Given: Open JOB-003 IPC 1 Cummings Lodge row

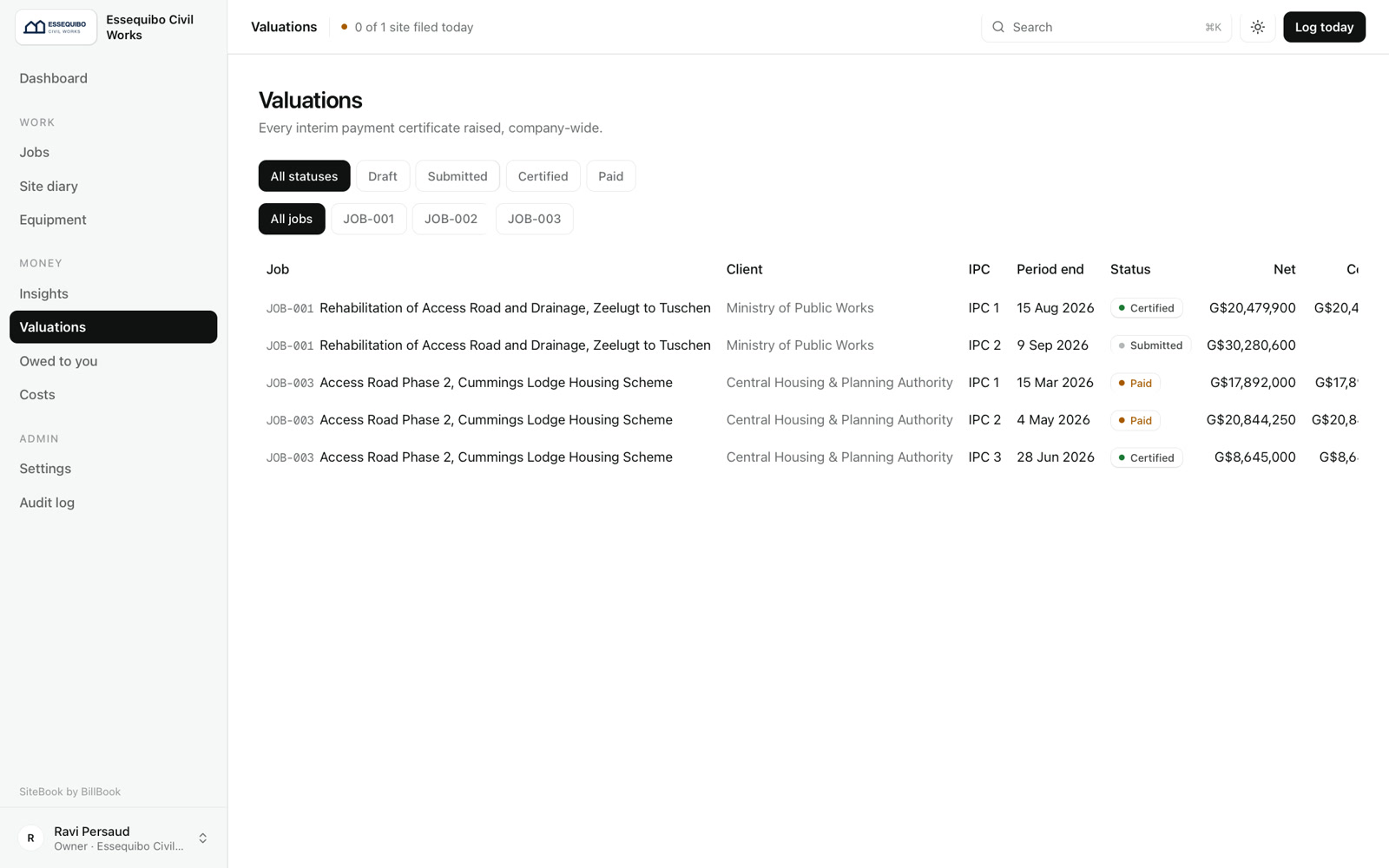Looking at the screenshot, I should [808, 383].
